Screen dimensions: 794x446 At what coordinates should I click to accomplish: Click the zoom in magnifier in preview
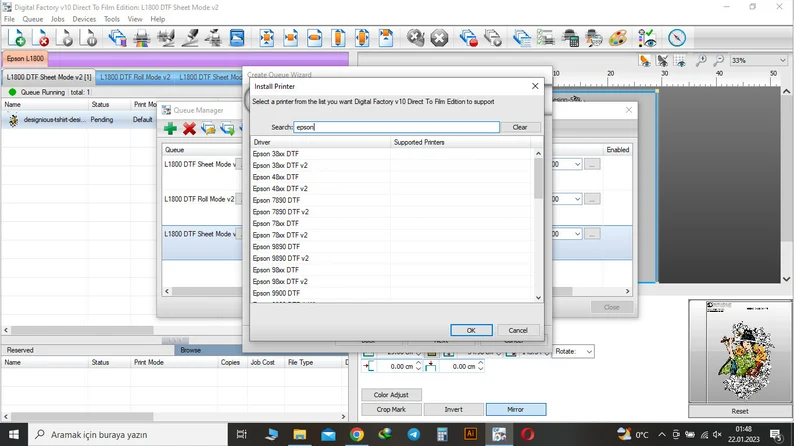701,61
